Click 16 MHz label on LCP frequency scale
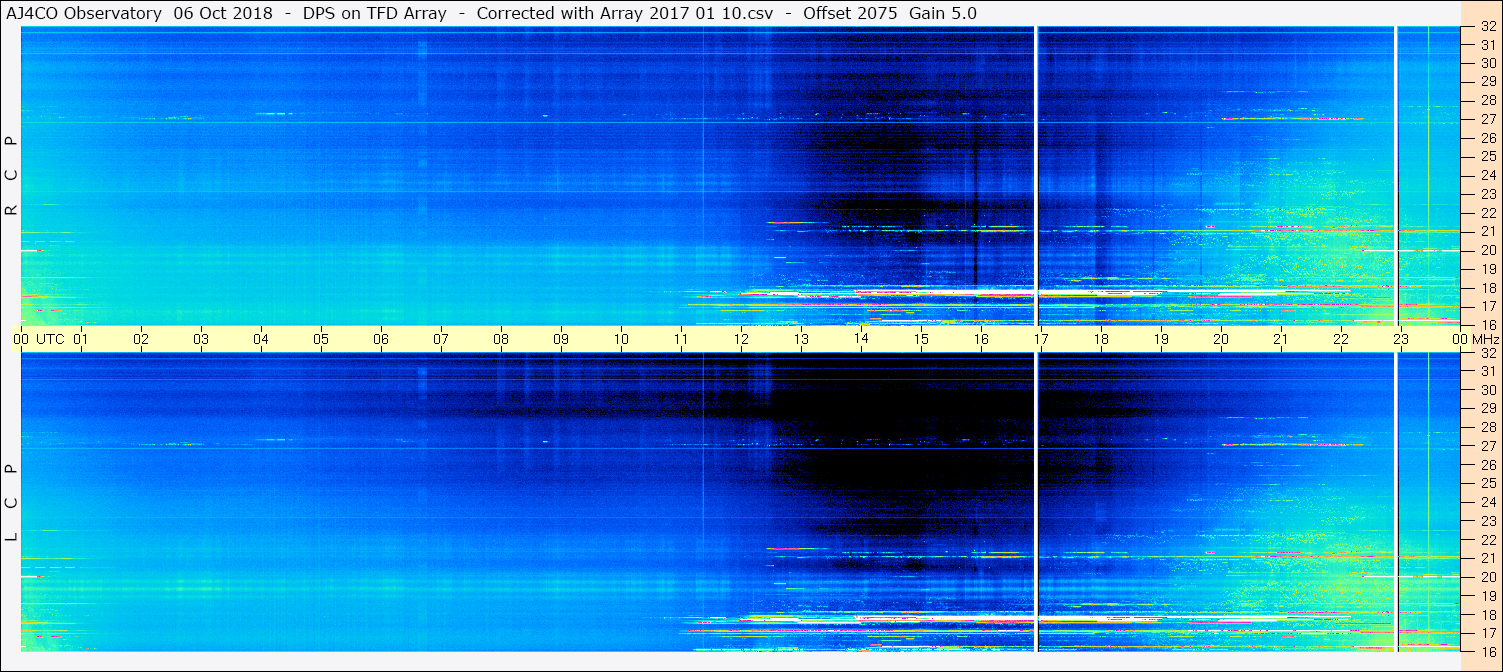 1488,651
